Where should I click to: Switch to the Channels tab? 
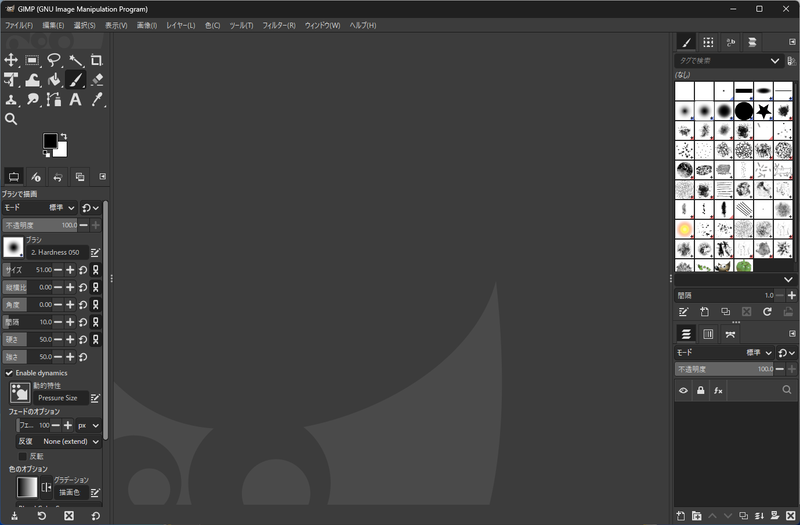point(708,334)
